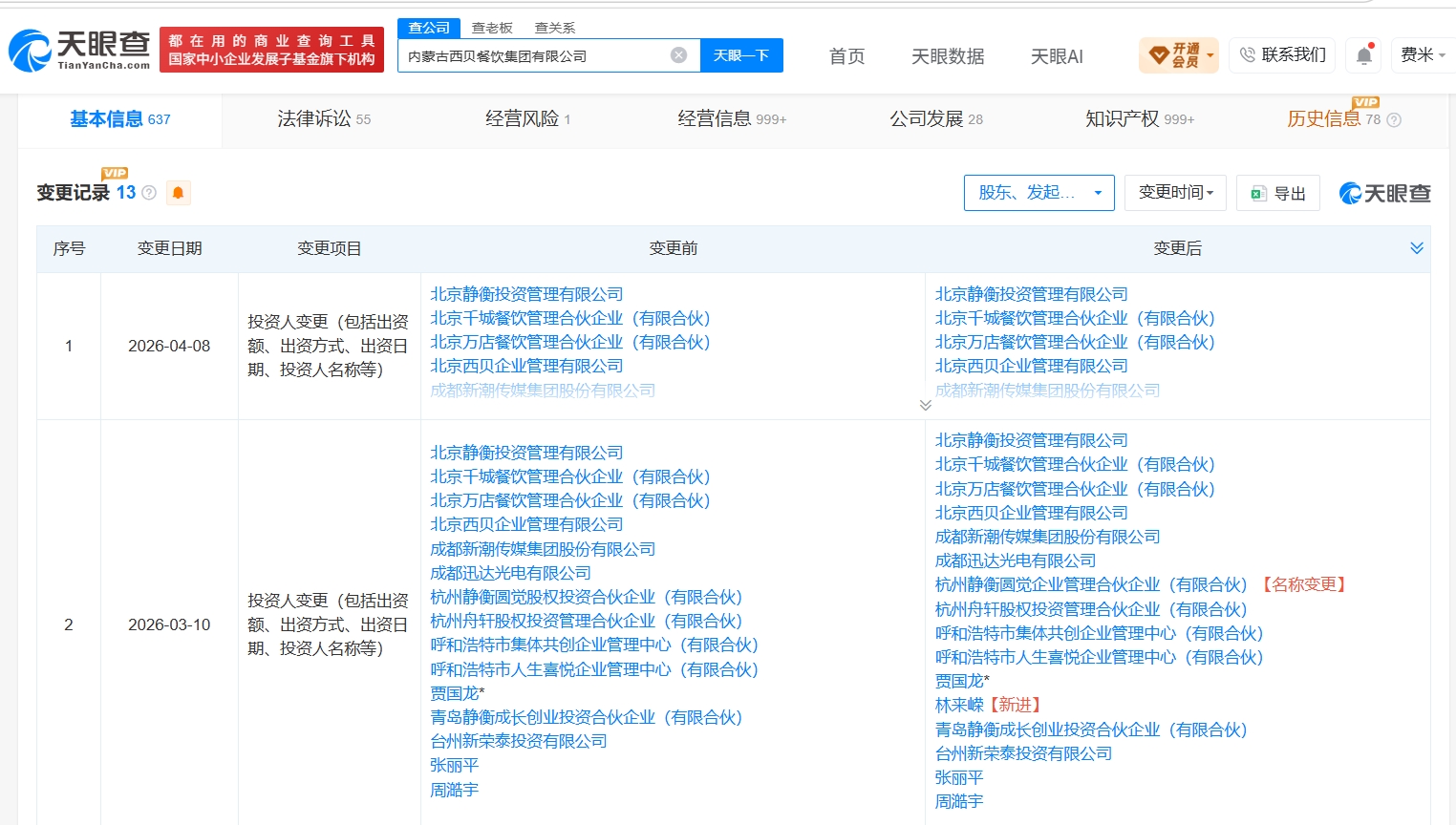
Task: Expand the table with the double chevron icon
Action: pyautogui.click(x=1417, y=248)
